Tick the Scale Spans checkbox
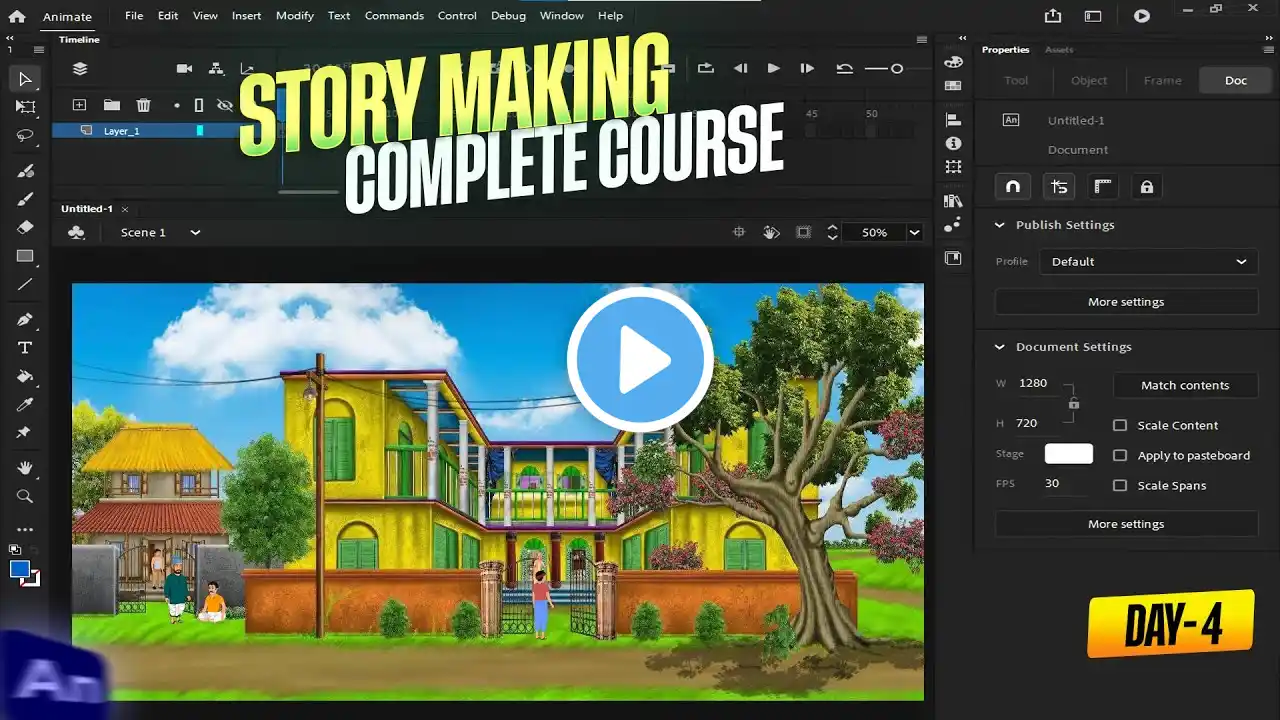Screen dimensions: 1280x720 click(1120, 485)
